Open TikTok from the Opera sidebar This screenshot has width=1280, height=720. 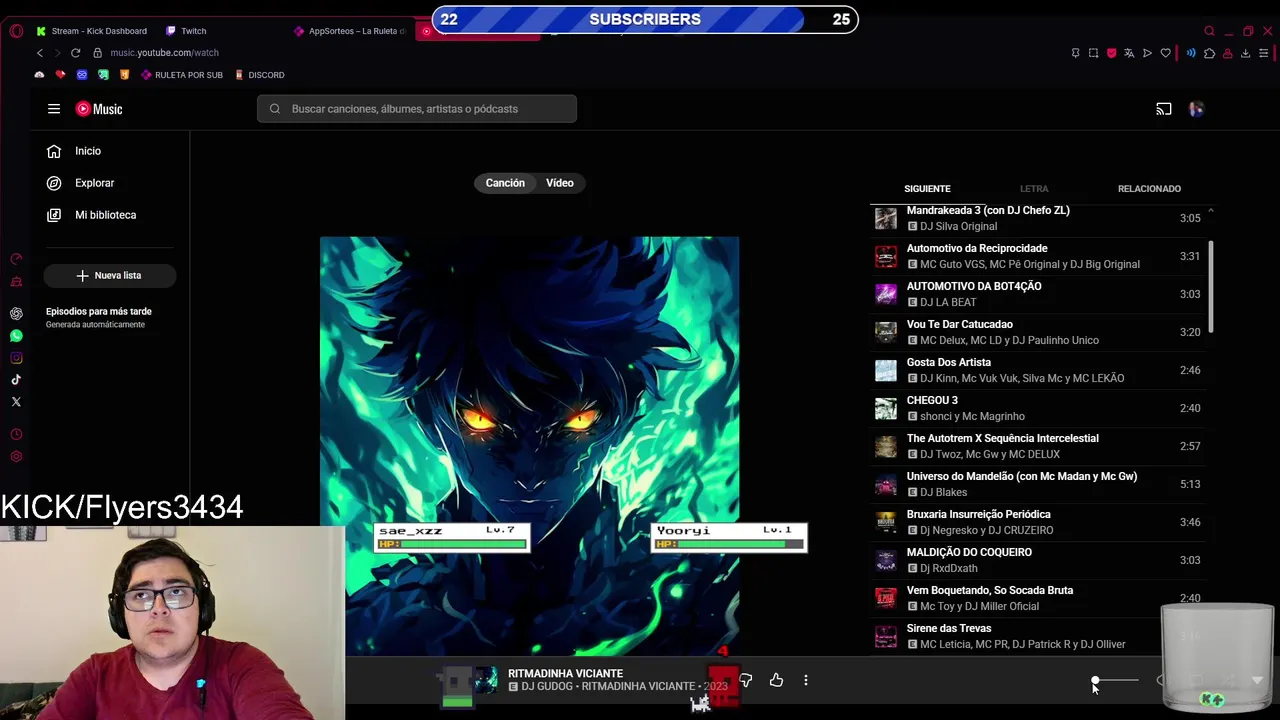[x=16, y=380]
